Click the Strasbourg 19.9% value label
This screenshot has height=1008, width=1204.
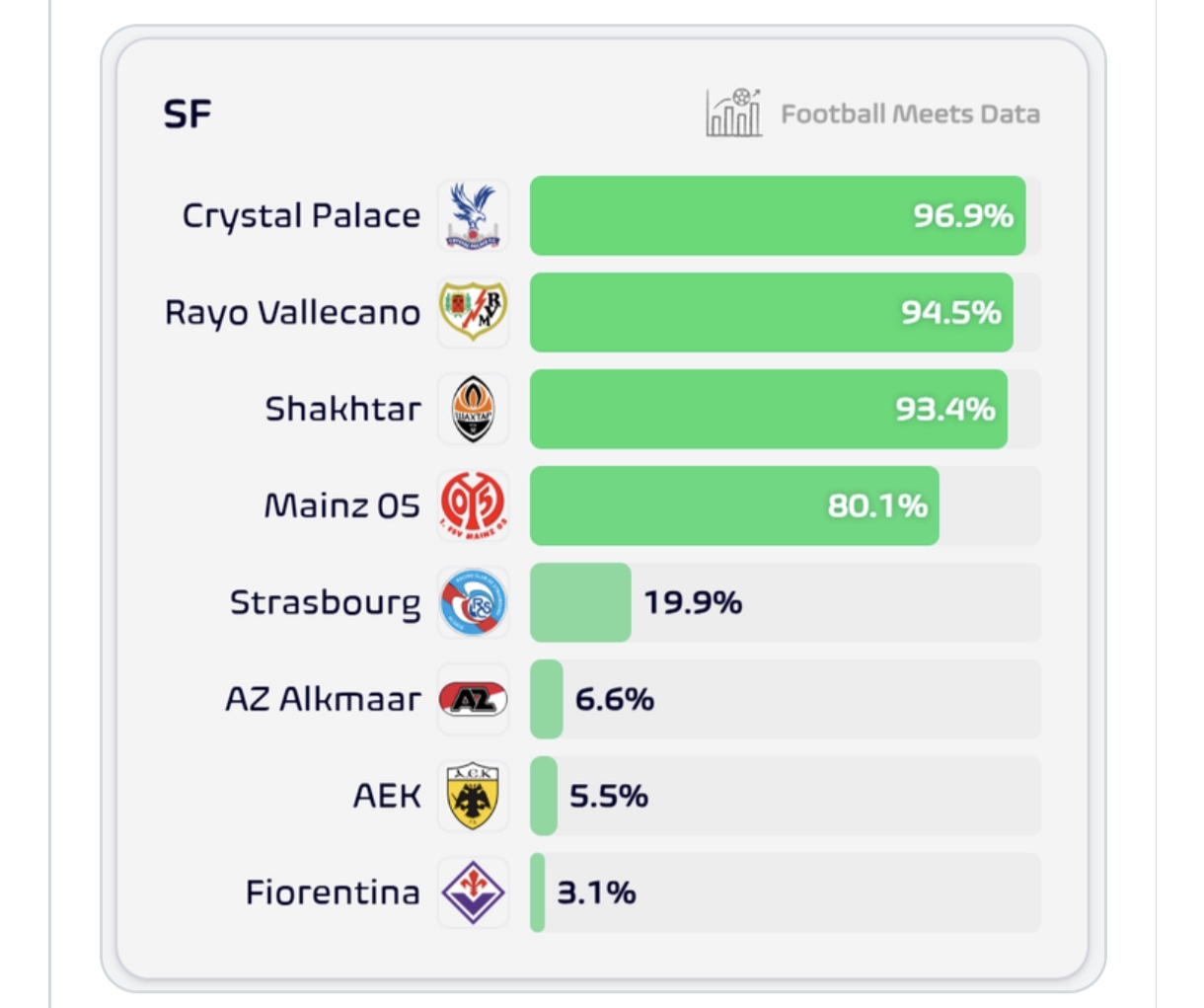click(x=693, y=602)
